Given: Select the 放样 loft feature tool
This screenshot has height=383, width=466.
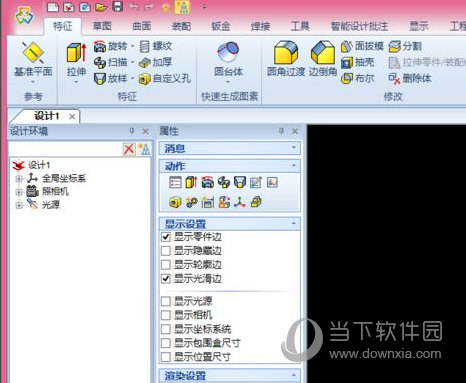Looking at the screenshot, I should pyautogui.click(x=110, y=78).
